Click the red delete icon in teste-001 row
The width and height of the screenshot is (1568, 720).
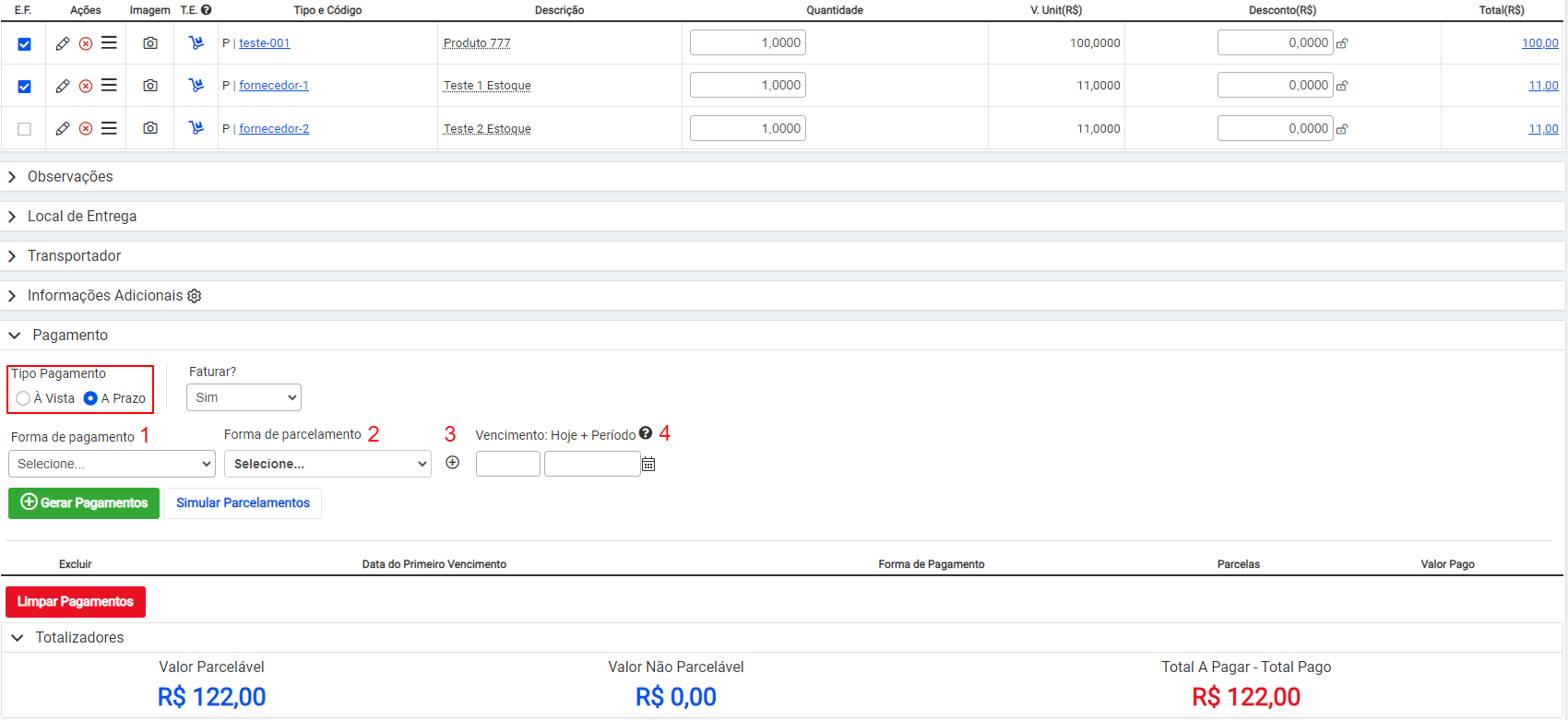(x=86, y=43)
